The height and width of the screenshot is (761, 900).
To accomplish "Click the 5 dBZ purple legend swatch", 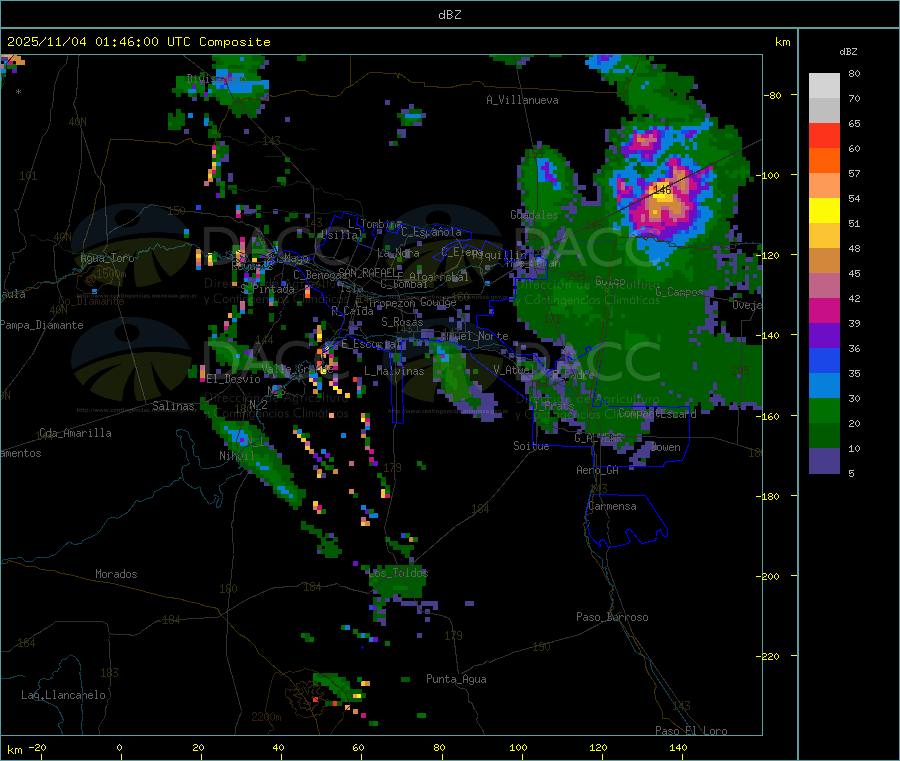I will tap(824, 461).
